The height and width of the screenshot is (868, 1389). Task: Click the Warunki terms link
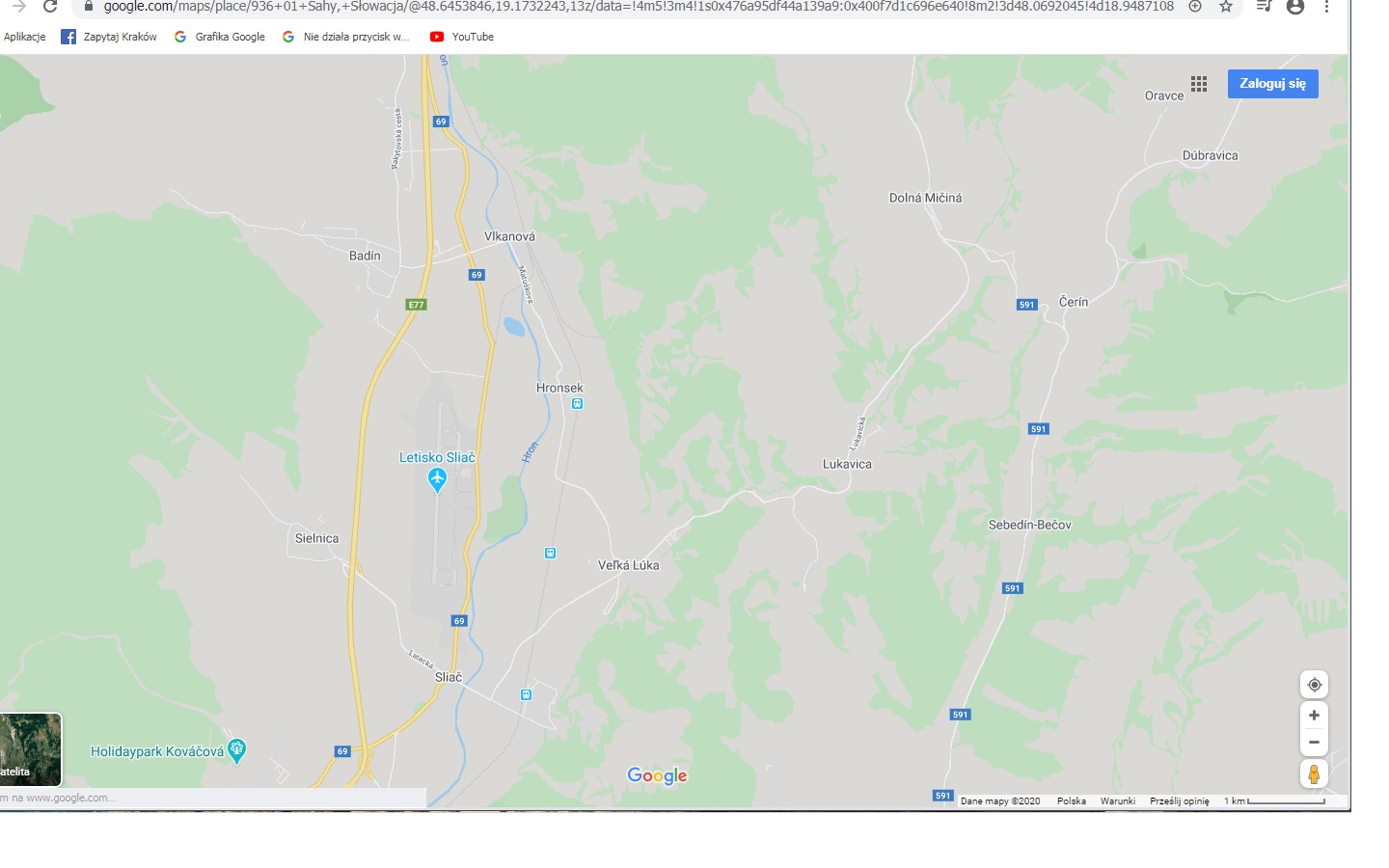click(x=1118, y=800)
